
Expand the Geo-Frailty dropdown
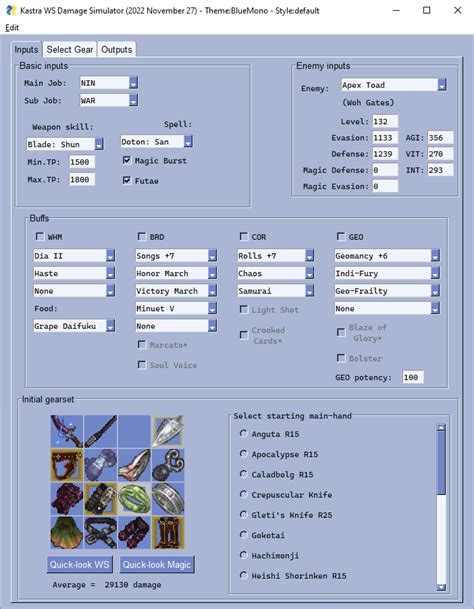(387, 291)
